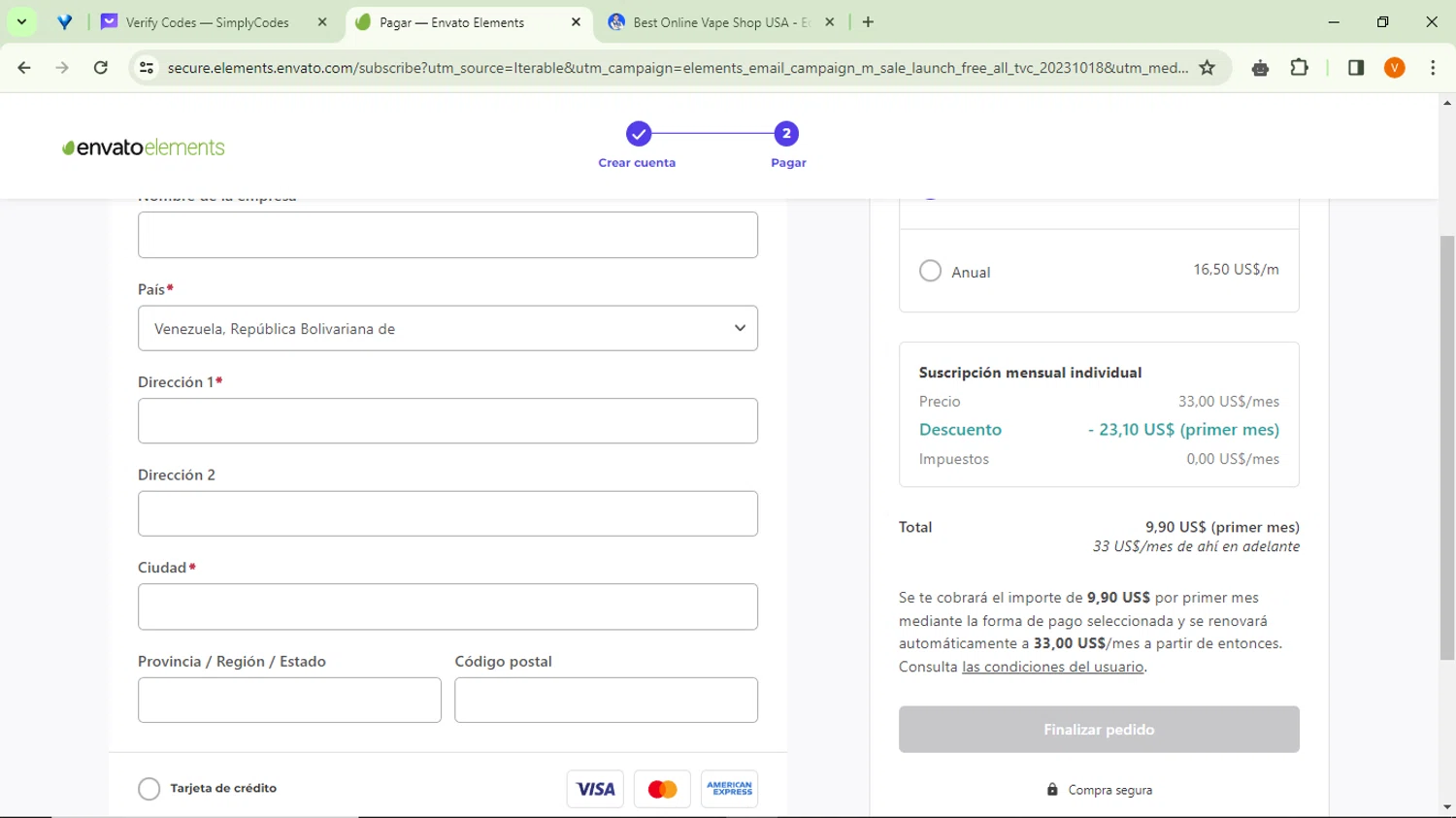Focus the Dirección 2 input field
1456x818 pixels.
(447, 513)
